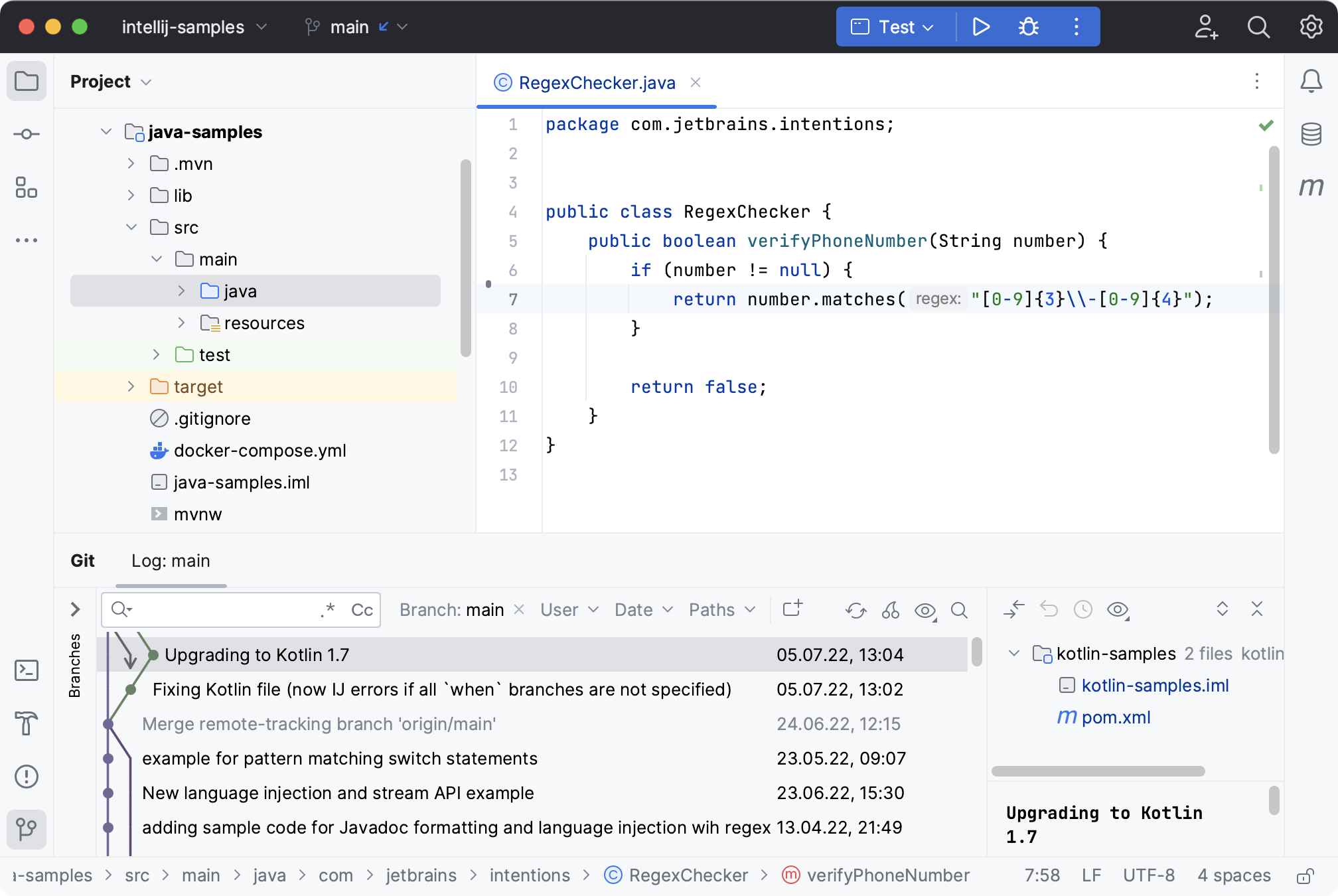This screenshot has height=896, width=1338.
Task: Open the Maven tool window
Action: click(1311, 187)
